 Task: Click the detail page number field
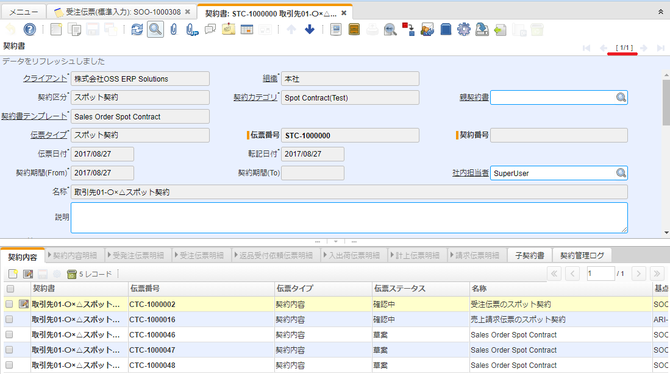600,274
